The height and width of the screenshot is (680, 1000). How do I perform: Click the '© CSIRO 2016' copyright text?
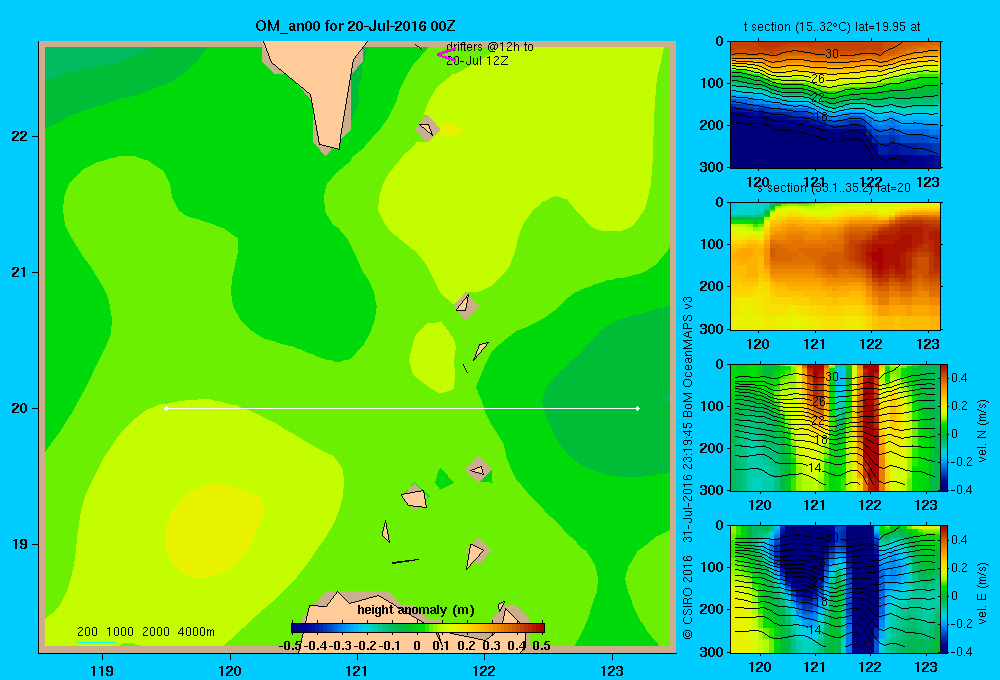688,597
